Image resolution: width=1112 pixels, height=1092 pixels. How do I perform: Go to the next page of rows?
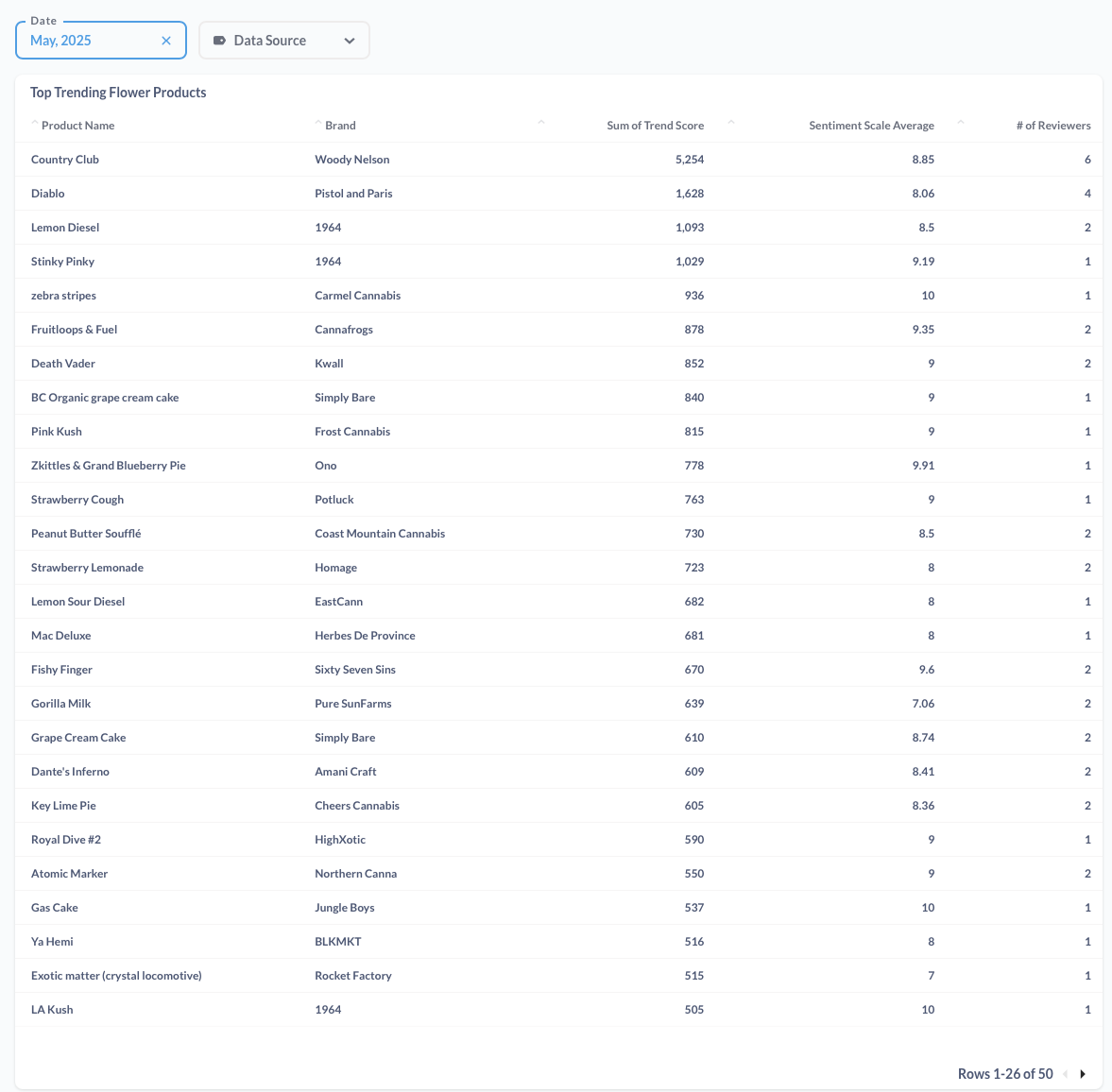pos(1083,1073)
